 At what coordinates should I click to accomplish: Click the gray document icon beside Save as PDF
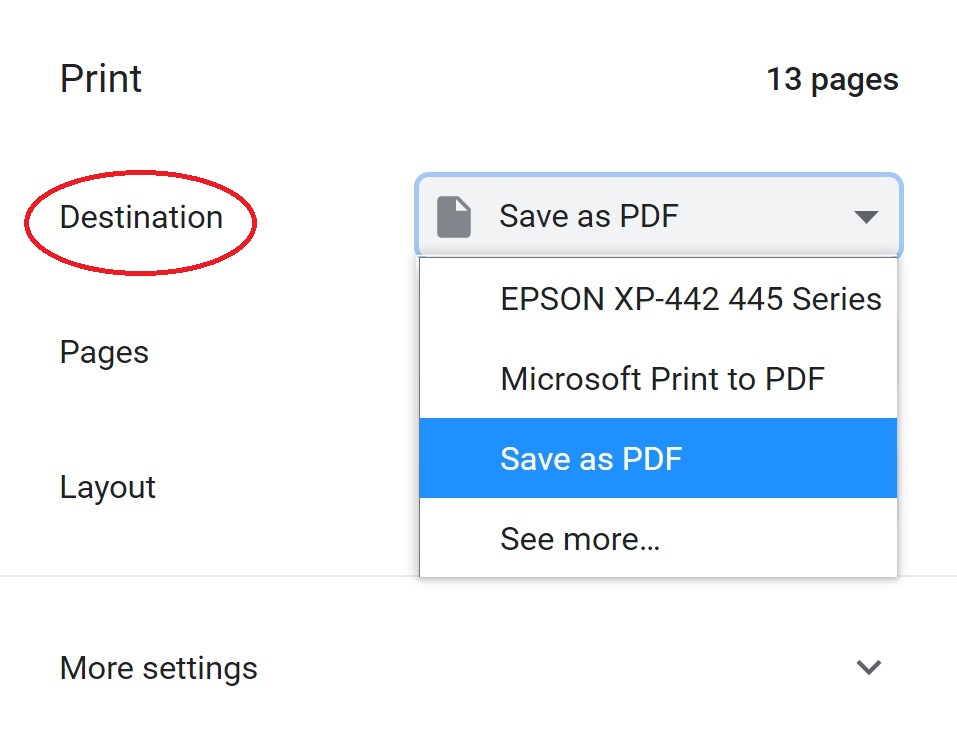453,217
